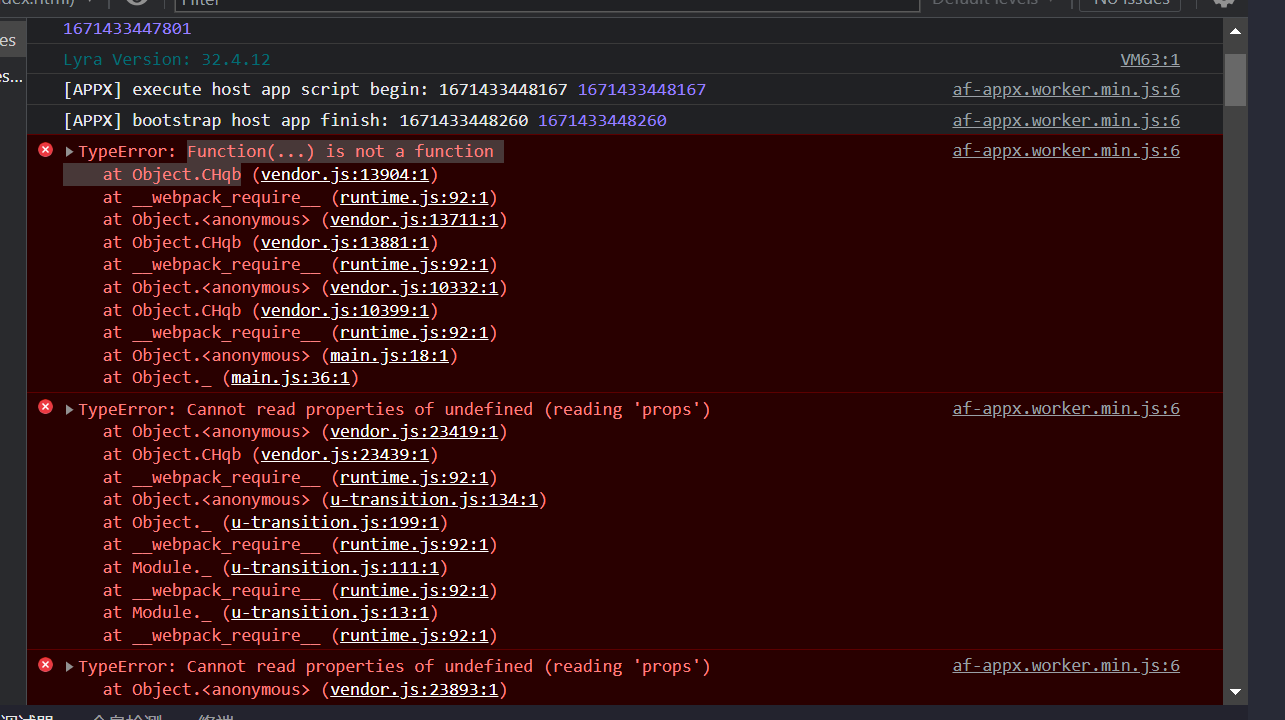The image size is (1285, 720).
Task: Open the vendor.js:13711:1 stack link
Action: (x=414, y=220)
